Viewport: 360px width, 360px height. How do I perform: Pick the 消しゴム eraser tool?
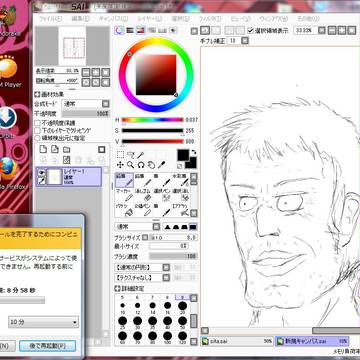point(143,195)
